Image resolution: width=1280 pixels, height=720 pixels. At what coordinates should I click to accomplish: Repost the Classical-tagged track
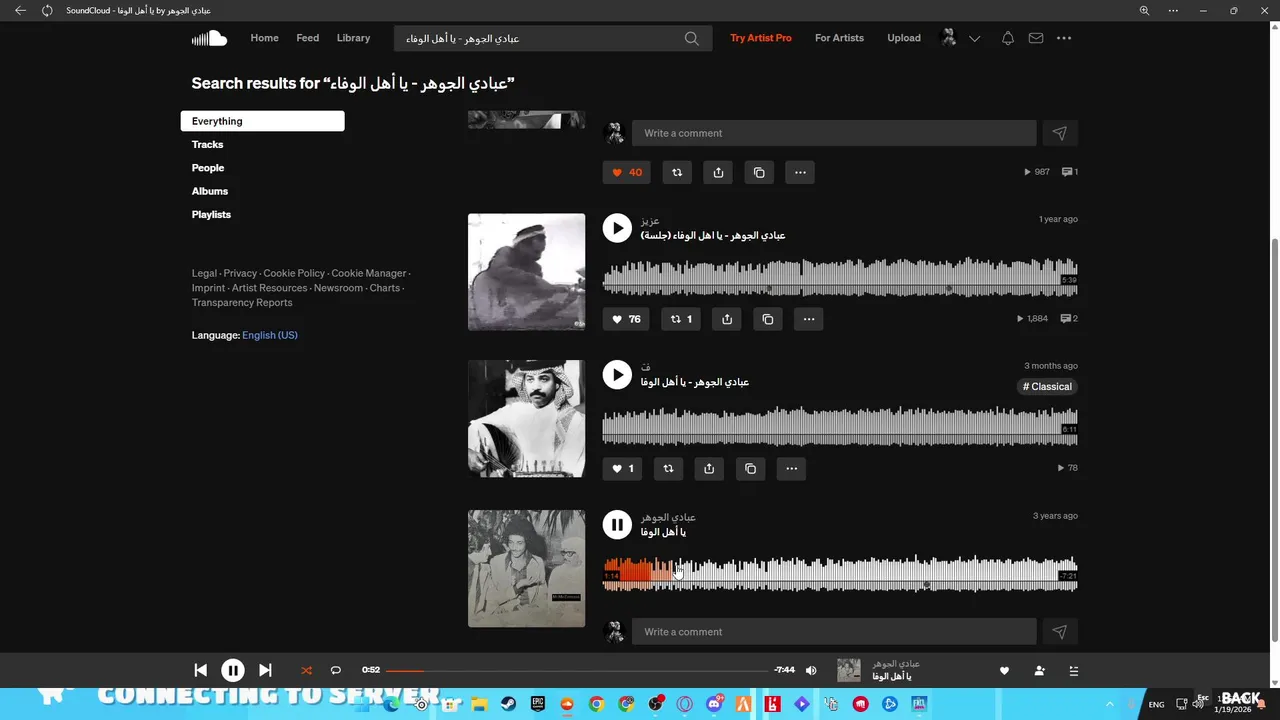[669, 468]
